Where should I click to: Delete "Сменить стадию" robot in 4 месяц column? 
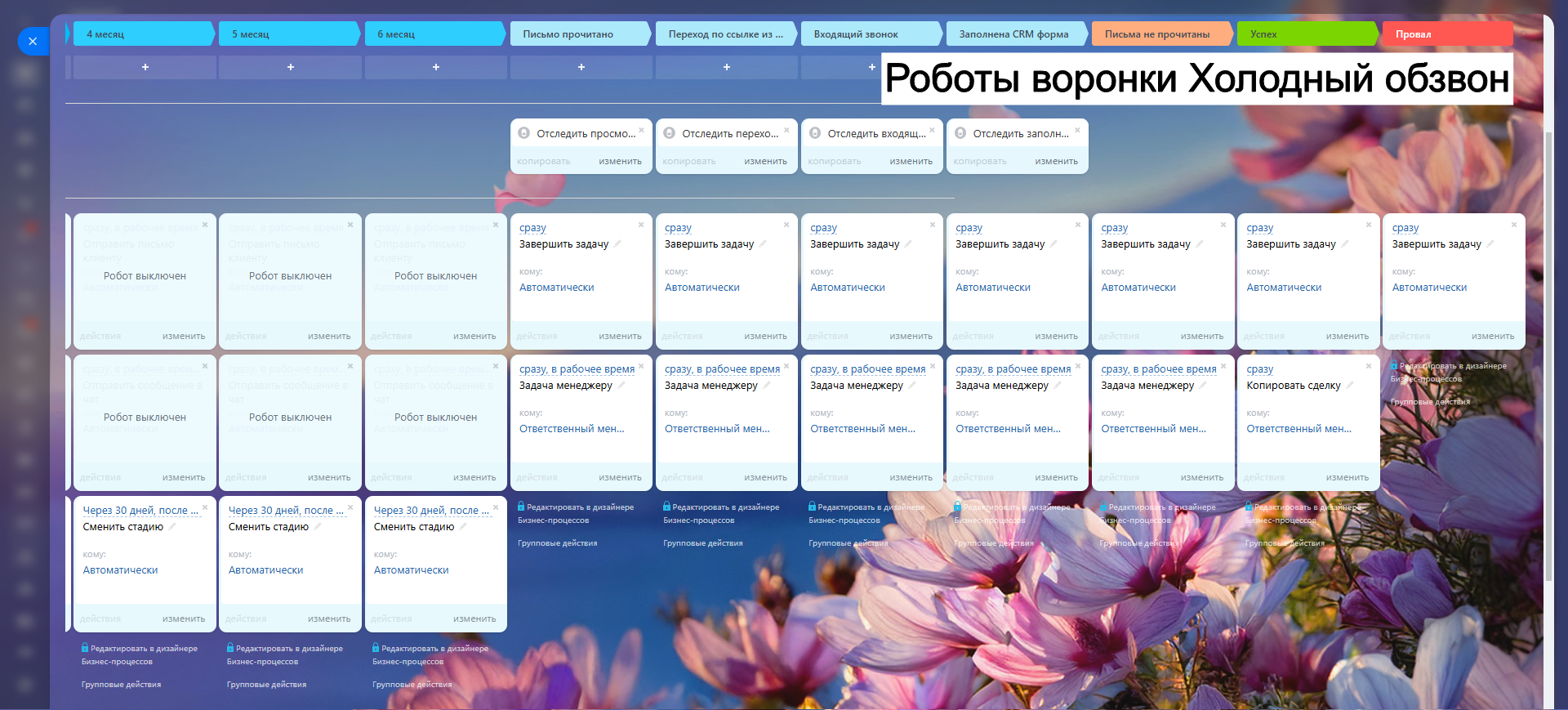click(205, 507)
